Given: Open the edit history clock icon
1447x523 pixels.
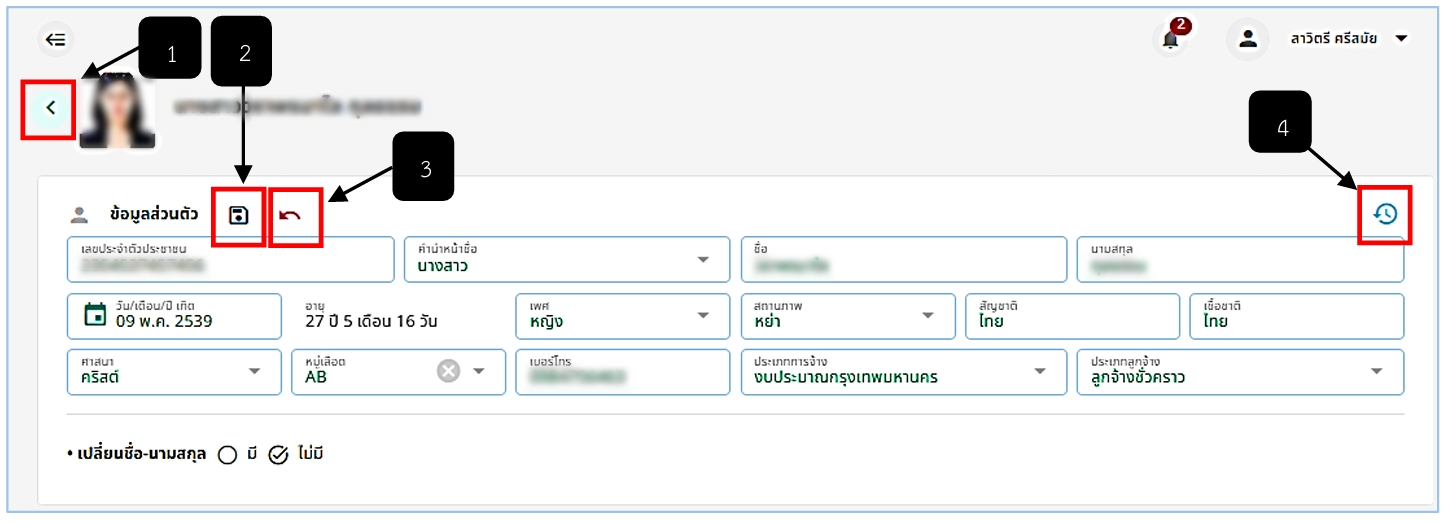Looking at the screenshot, I should (x=1385, y=214).
